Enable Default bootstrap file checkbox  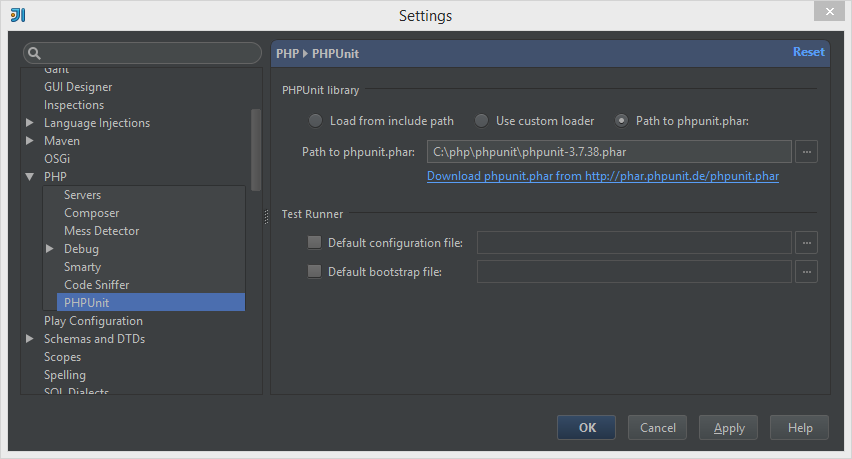(315, 271)
